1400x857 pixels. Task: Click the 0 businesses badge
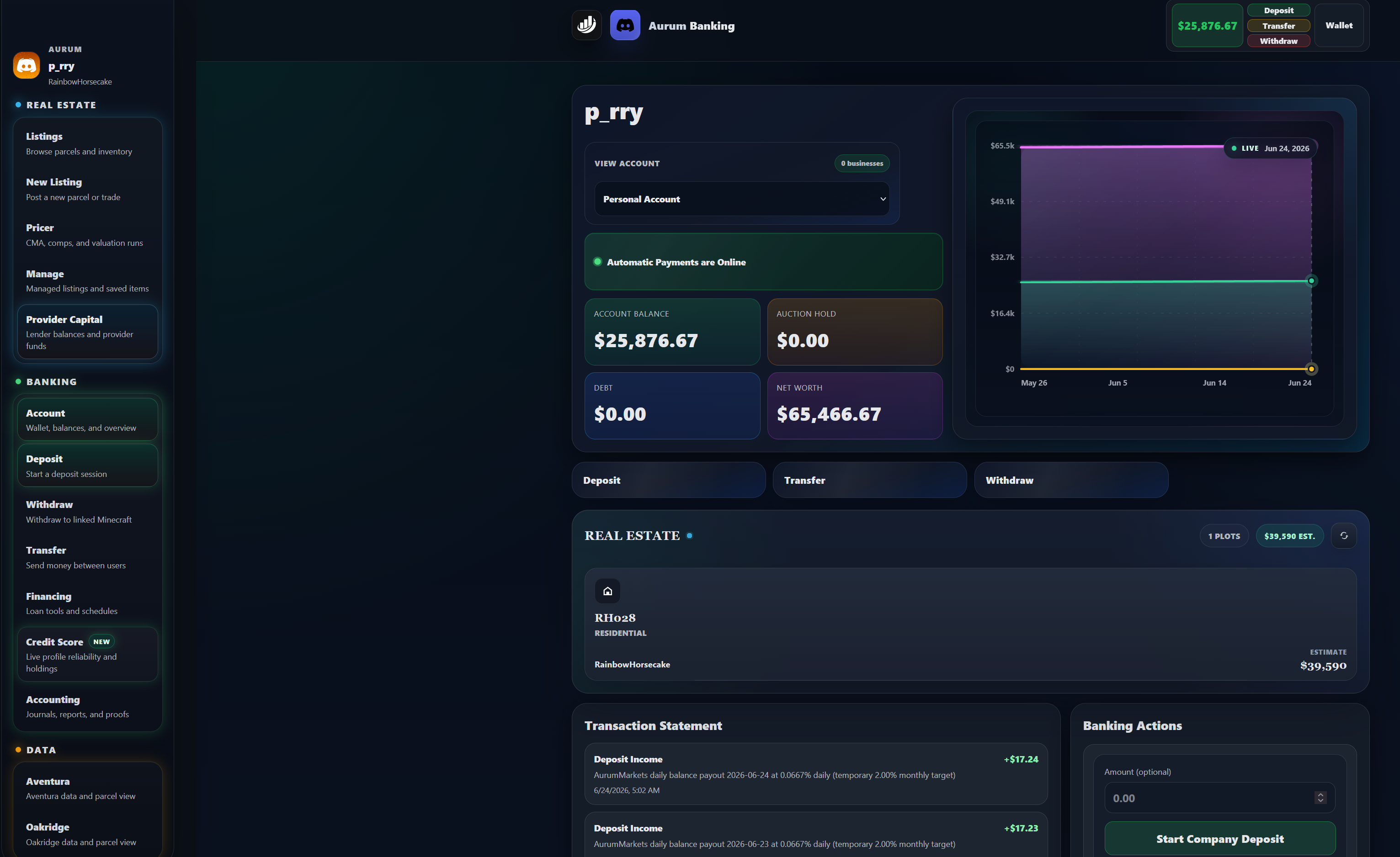pyautogui.click(x=862, y=164)
